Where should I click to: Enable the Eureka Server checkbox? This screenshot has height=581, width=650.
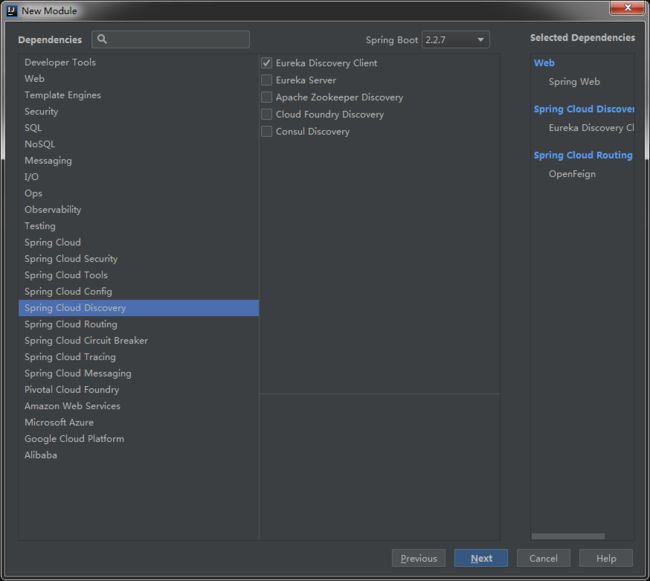(267, 80)
